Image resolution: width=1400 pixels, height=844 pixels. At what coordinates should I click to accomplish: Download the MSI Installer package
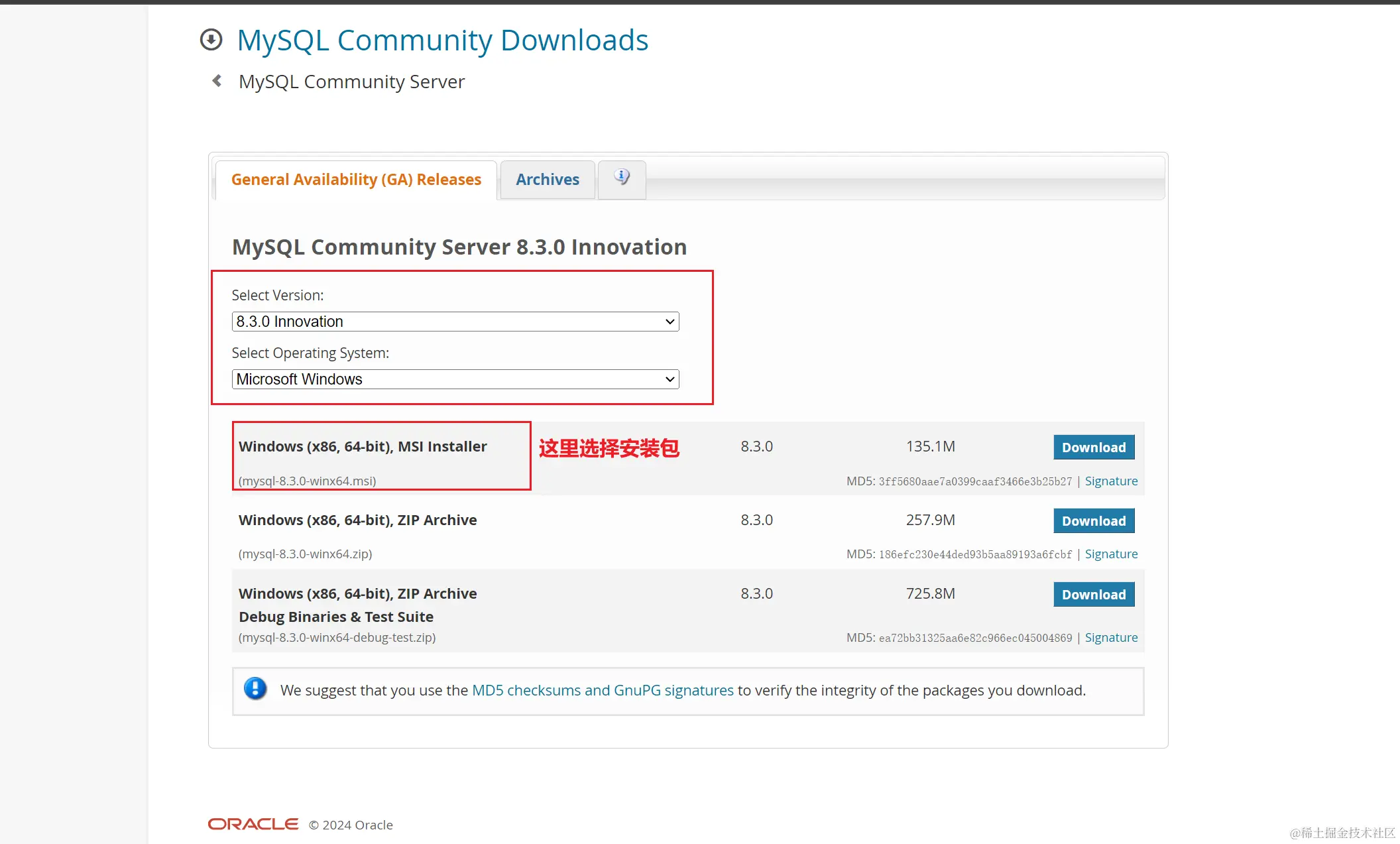point(1094,448)
